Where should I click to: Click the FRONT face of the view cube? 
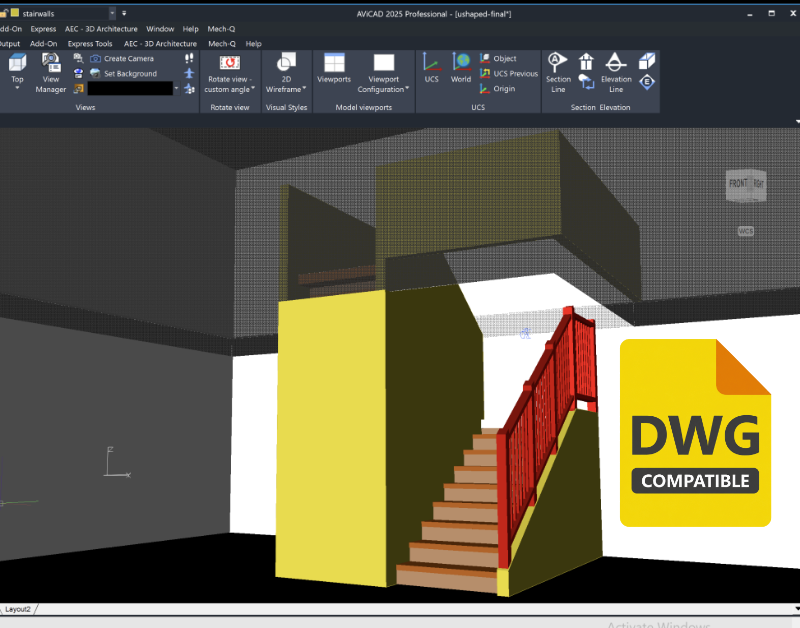[738, 184]
